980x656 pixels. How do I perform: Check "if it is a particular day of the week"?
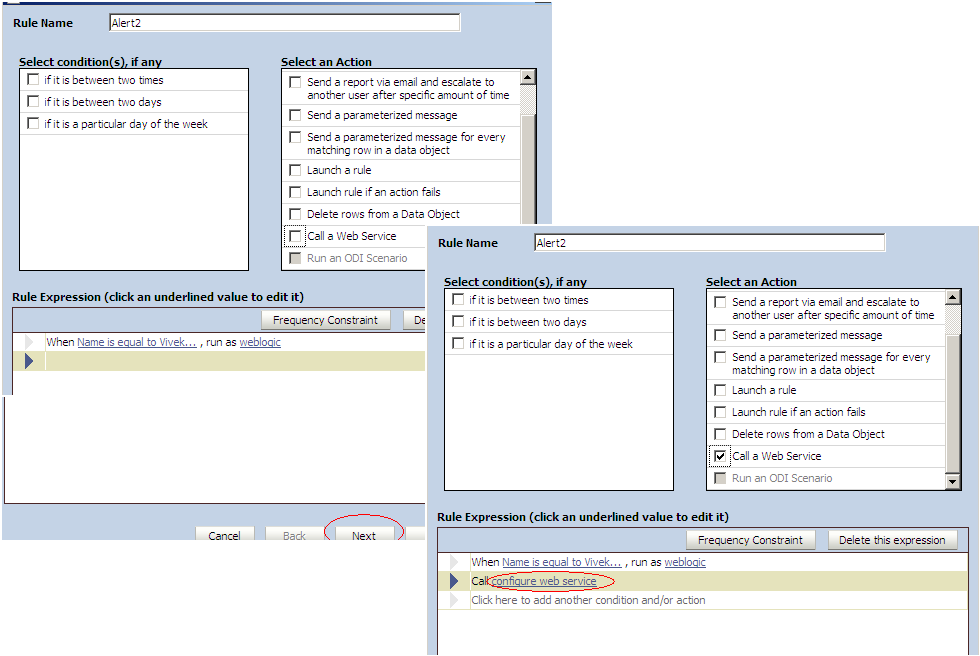[458, 341]
